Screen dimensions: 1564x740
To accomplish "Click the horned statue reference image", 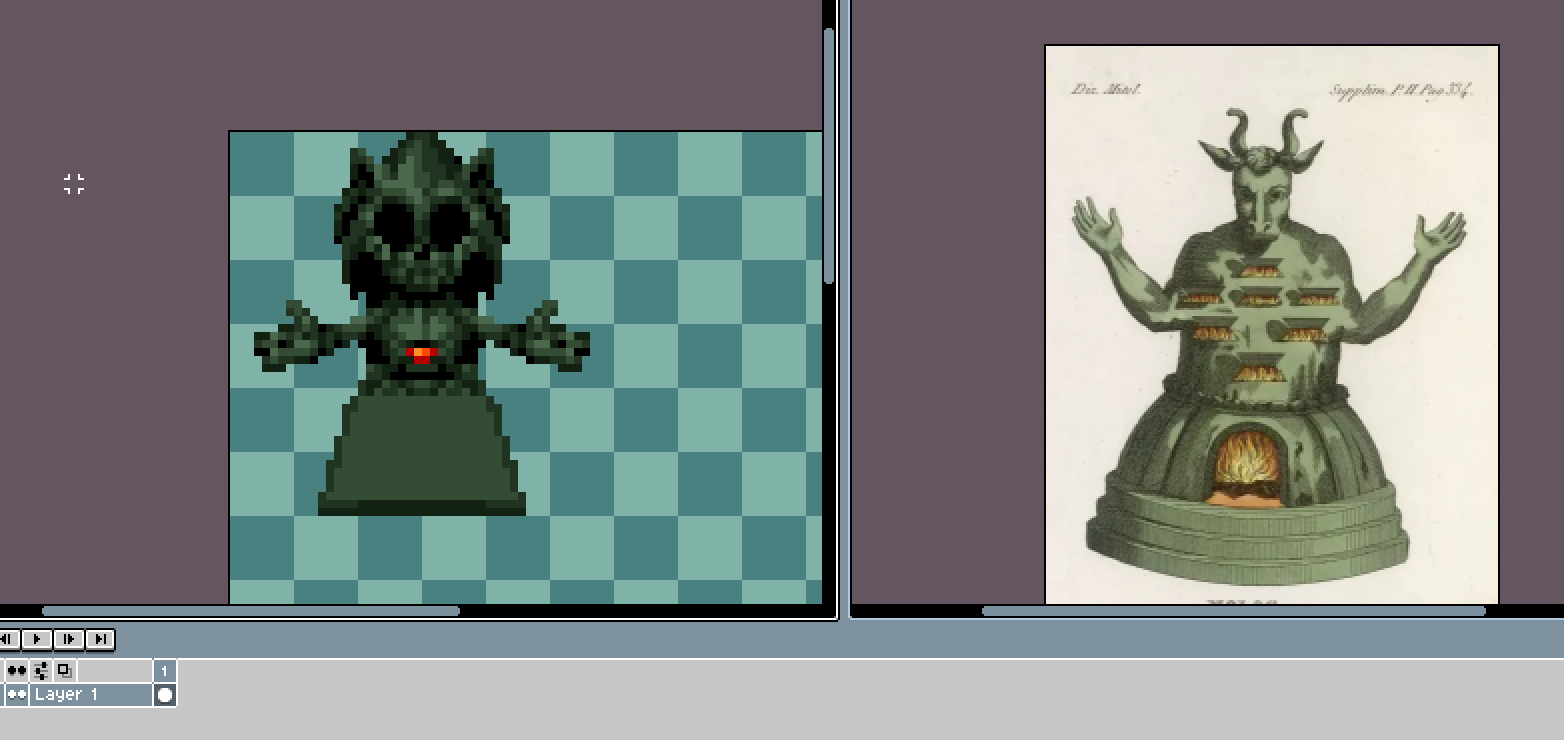I will [1272, 325].
